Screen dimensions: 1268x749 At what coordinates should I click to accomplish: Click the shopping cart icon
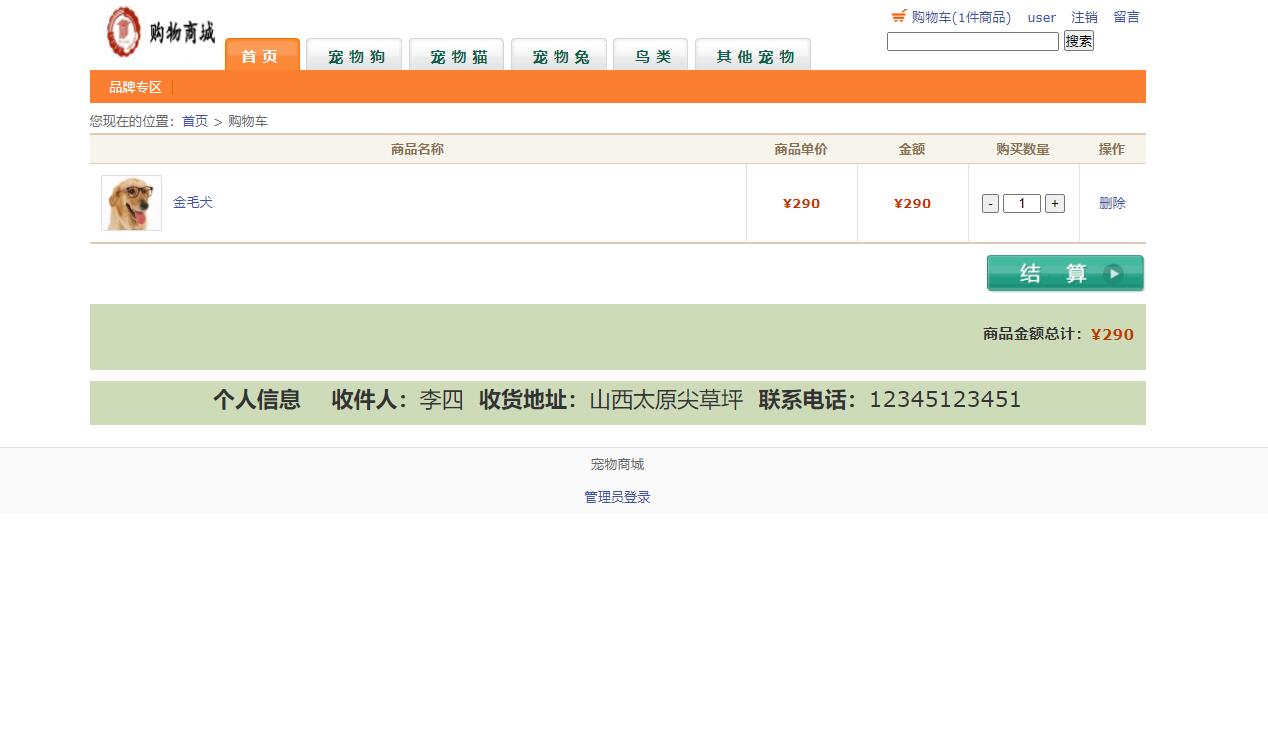tap(897, 16)
